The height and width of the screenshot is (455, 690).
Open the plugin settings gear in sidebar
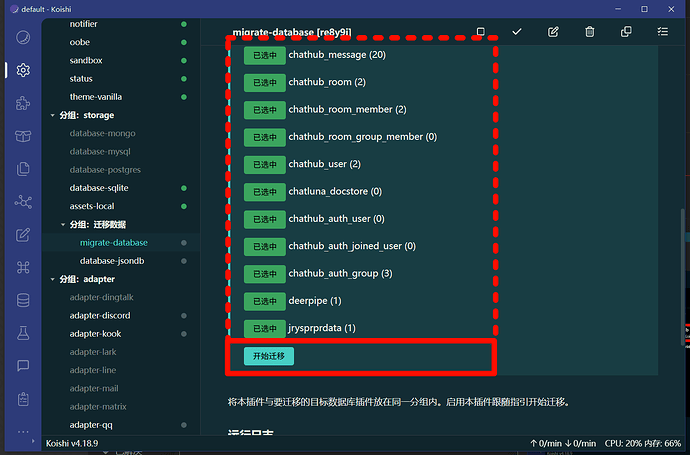click(x=23, y=70)
